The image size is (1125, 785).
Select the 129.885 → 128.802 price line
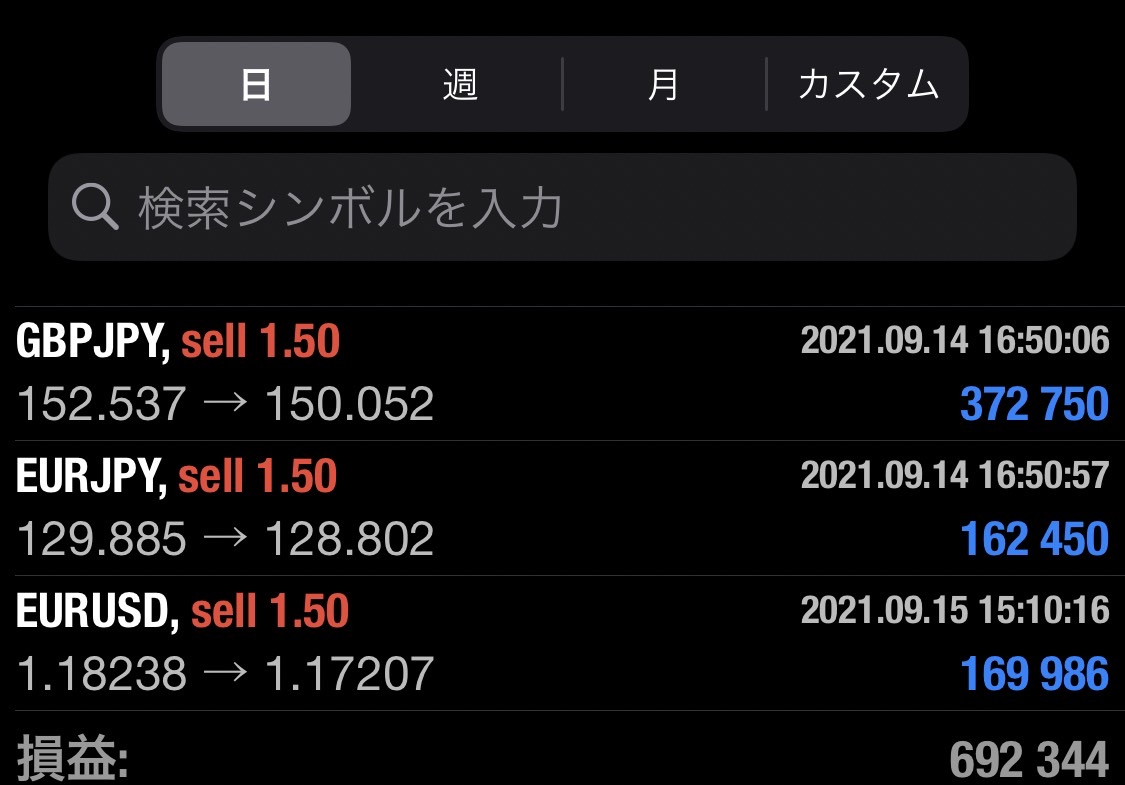click(225, 540)
